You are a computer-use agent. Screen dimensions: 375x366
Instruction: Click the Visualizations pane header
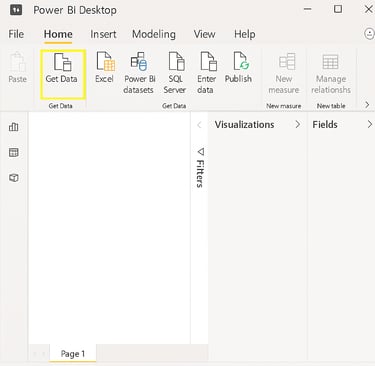pos(244,125)
